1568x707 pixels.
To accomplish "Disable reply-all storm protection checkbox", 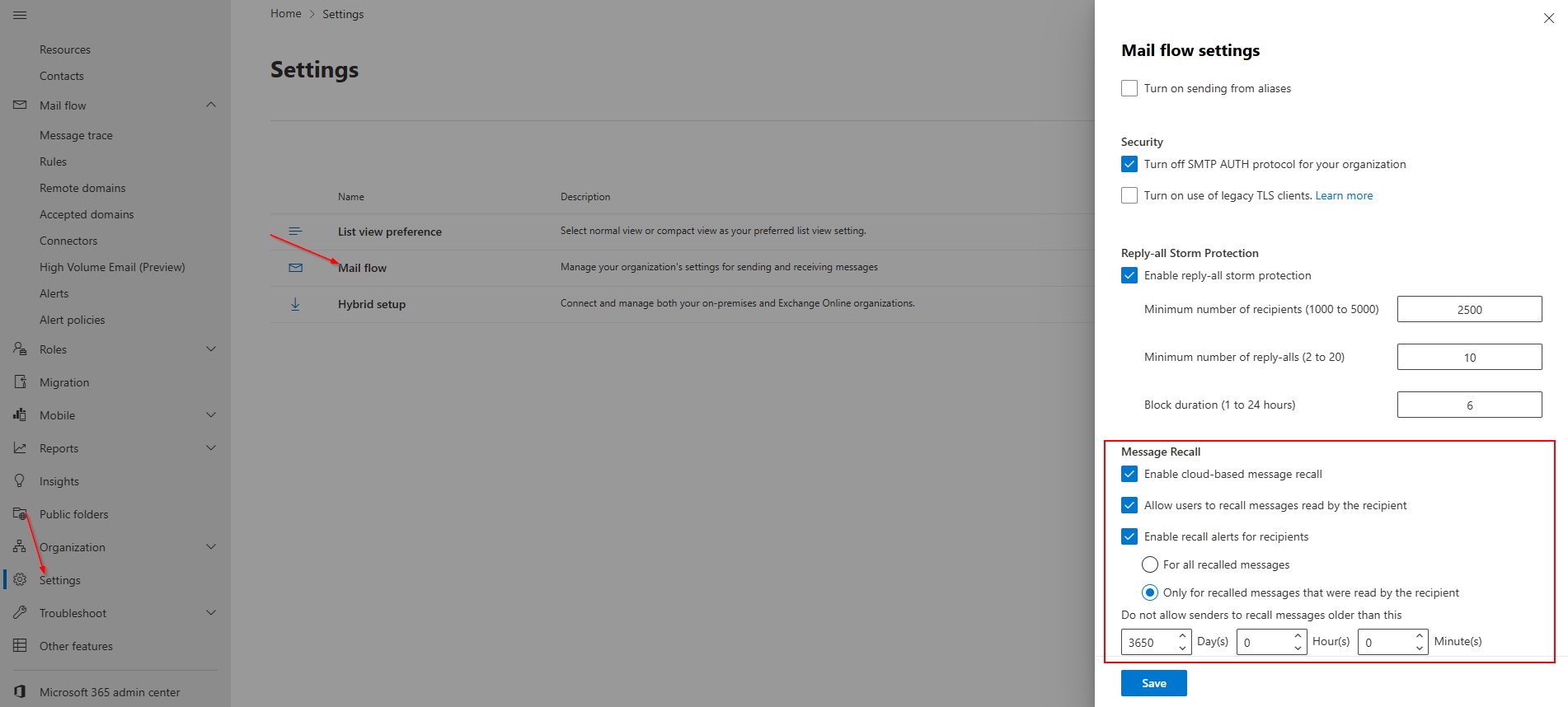I will click(1129, 275).
